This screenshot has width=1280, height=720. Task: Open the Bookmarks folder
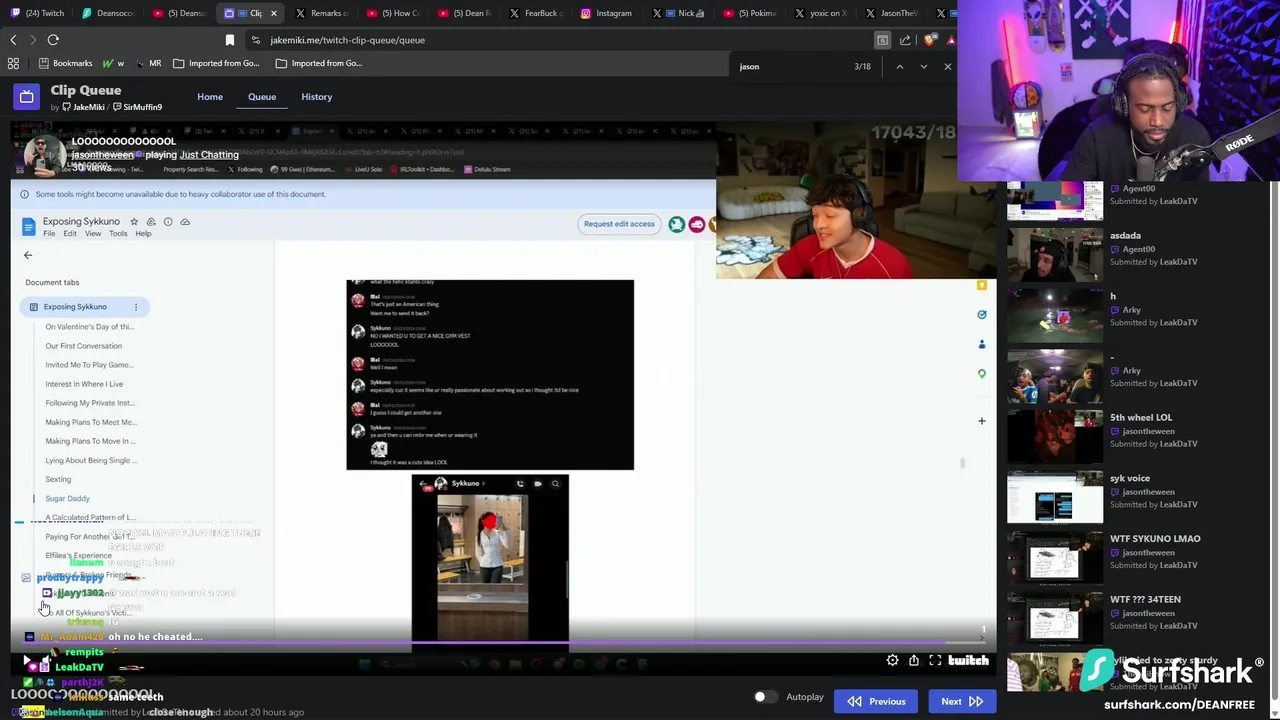[x=64, y=63]
